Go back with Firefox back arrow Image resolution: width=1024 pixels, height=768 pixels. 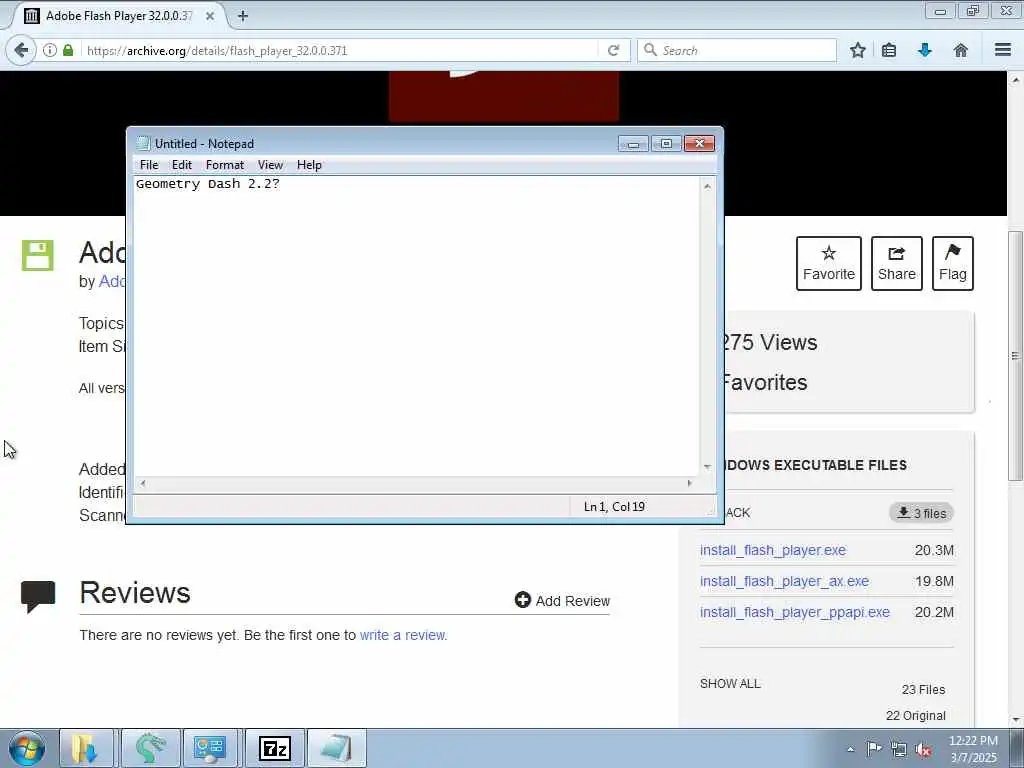click(x=22, y=50)
